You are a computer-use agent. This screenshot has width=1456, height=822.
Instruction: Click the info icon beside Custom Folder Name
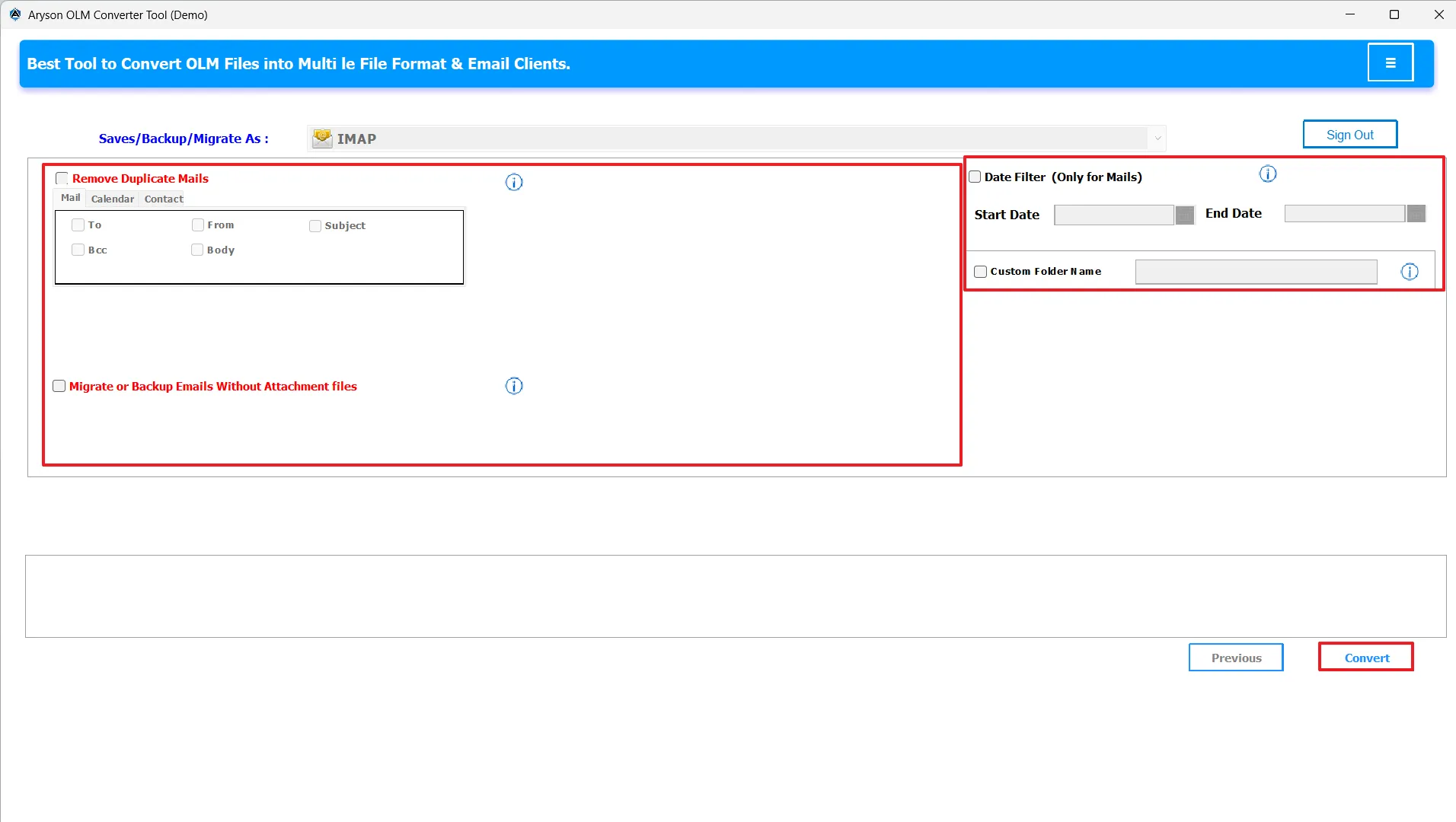pos(1410,271)
